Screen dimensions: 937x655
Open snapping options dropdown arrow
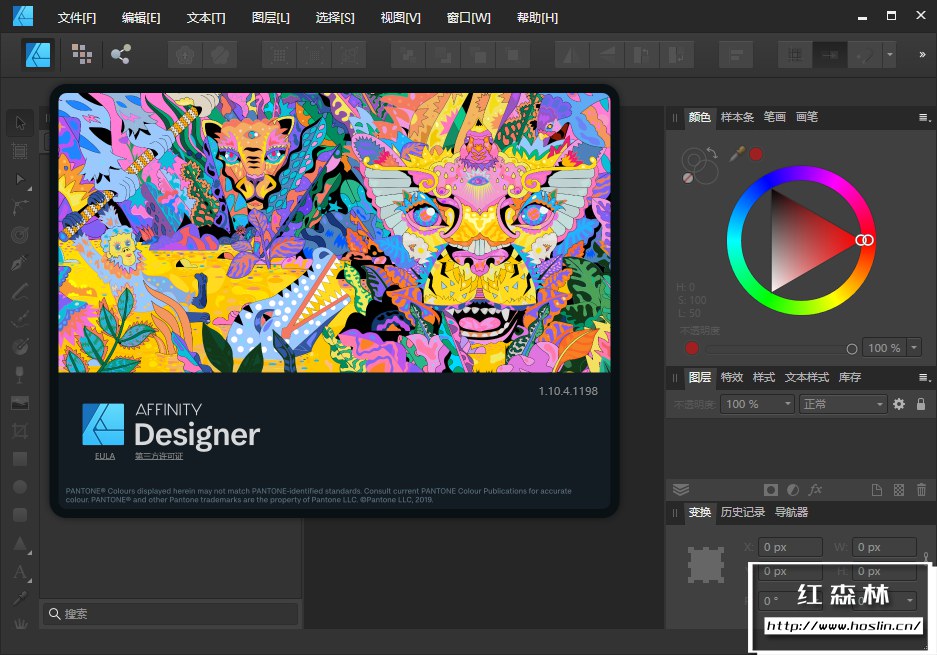pyautogui.click(x=890, y=56)
